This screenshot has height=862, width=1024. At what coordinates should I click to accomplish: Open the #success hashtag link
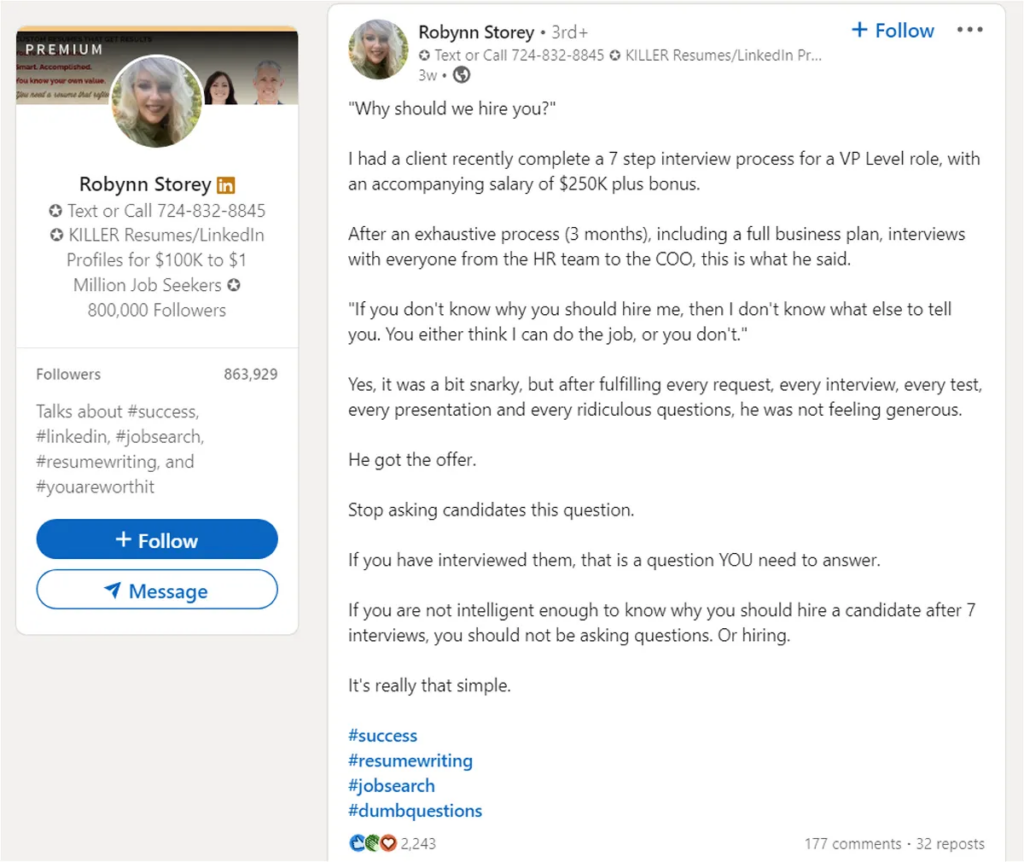pos(382,735)
